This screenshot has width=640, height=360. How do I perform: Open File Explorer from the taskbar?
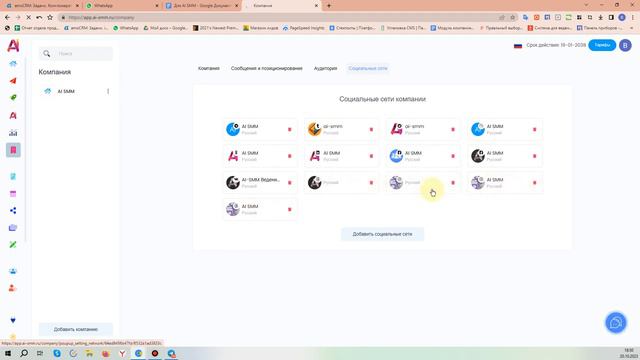89,353
